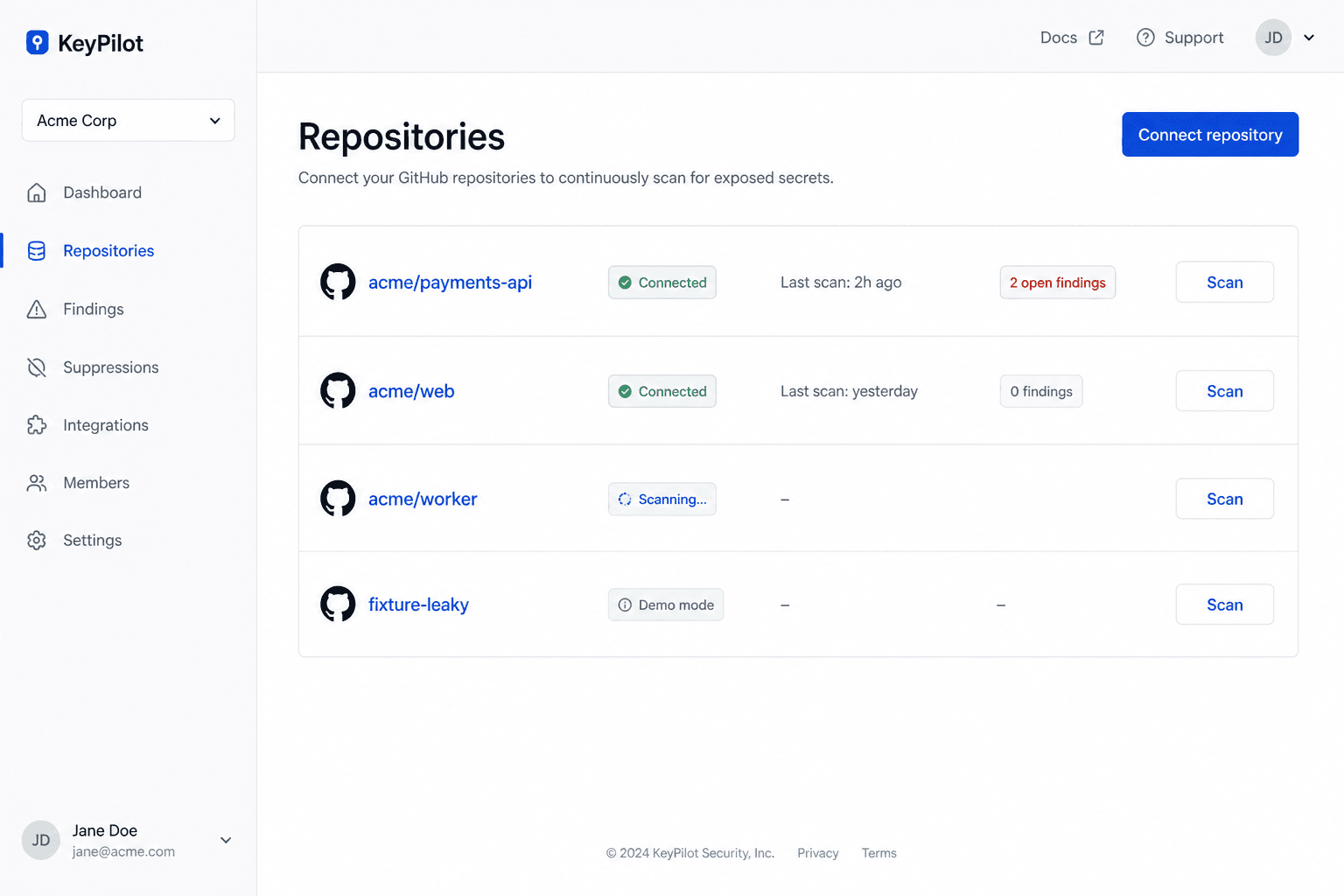Open the Terms footer link
The image size is (1344, 896).
click(879, 853)
